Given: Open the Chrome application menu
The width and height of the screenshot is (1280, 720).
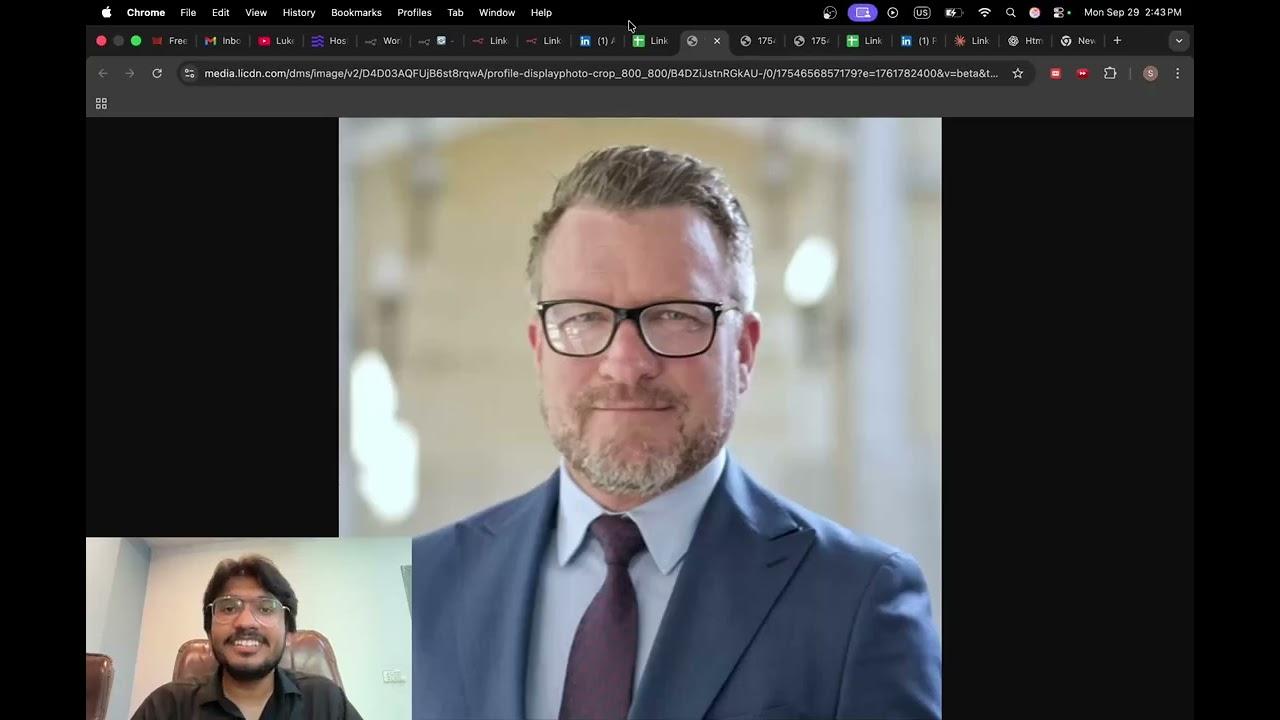Looking at the screenshot, I should pos(146,13).
